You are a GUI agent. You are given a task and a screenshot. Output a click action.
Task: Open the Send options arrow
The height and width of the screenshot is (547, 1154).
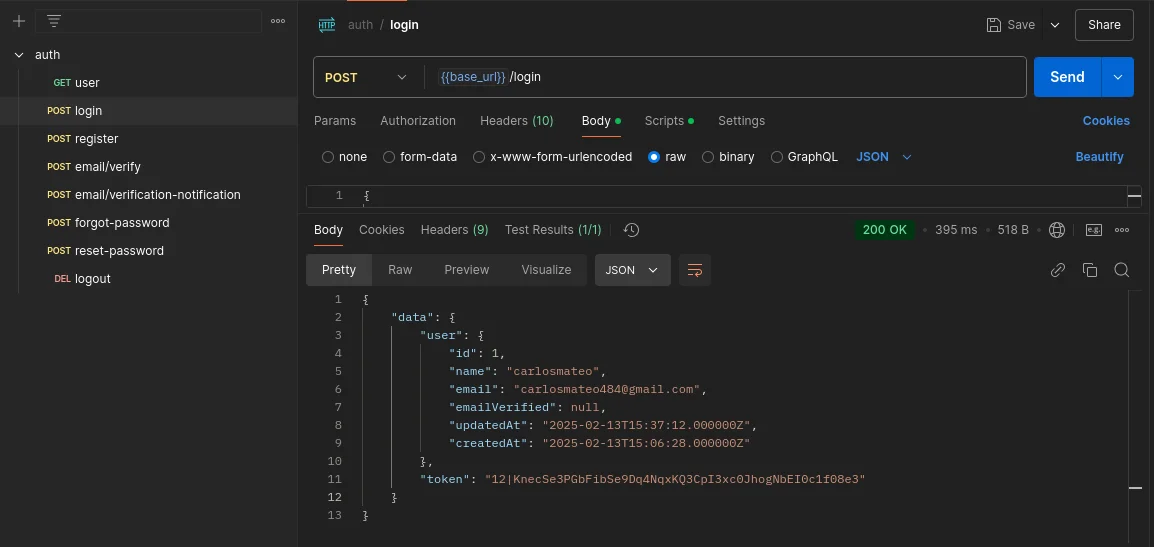(1118, 77)
